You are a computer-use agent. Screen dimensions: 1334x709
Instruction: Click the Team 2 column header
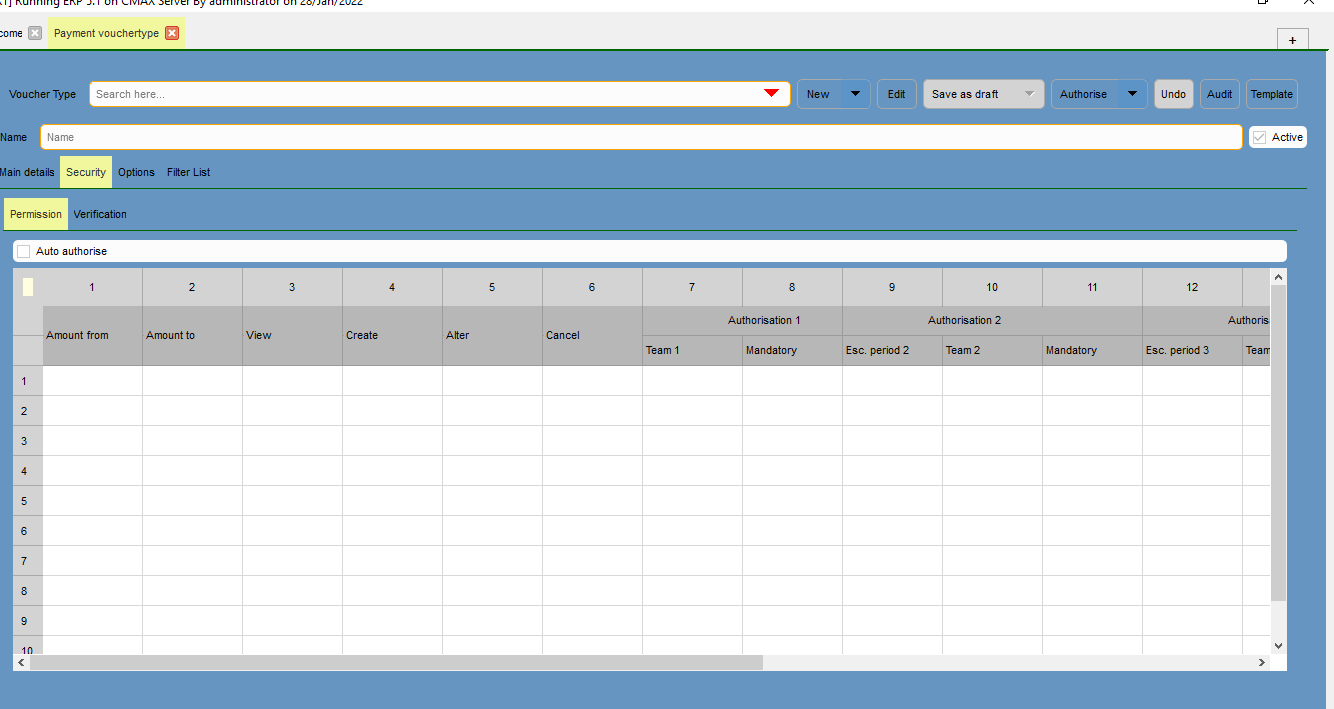[992, 350]
